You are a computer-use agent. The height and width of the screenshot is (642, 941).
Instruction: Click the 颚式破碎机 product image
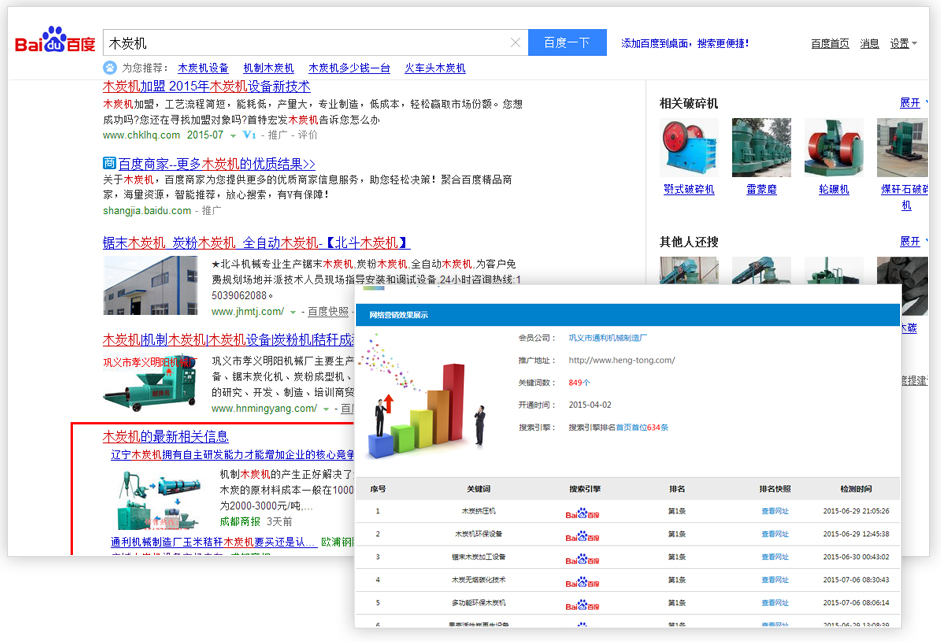tap(689, 148)
